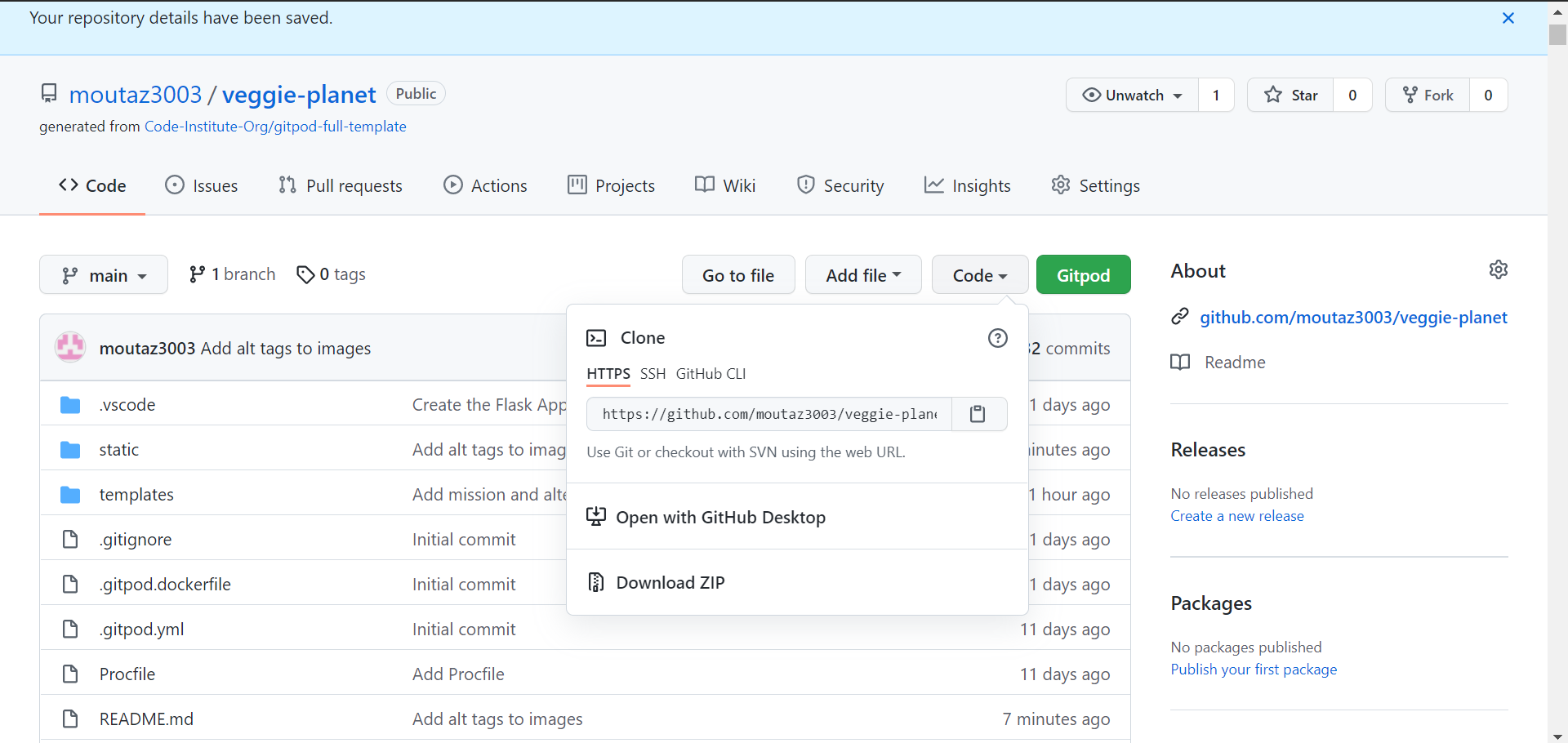Click the zip file icon for Download ZIP

click(x=596, y=582)
